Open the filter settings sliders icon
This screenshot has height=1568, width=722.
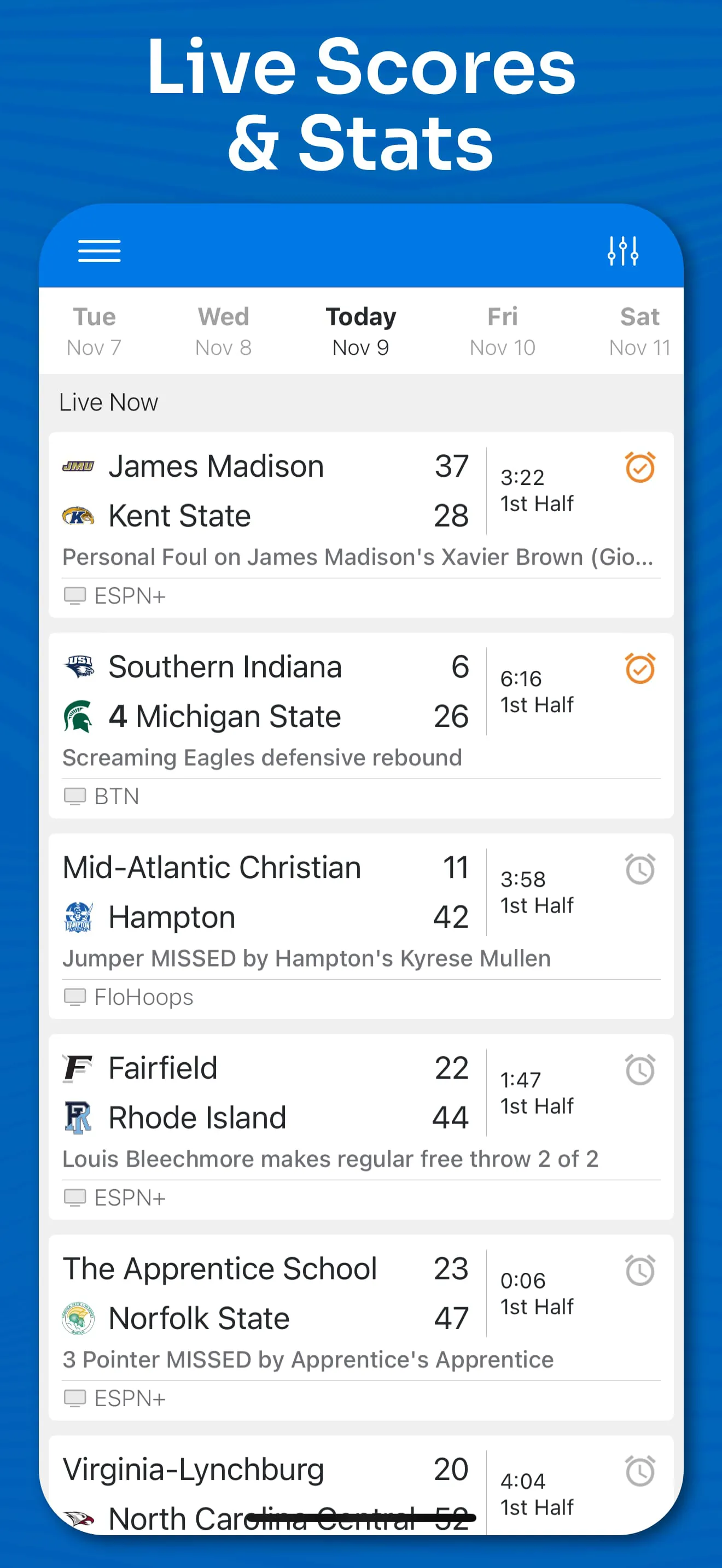(x=623, y=251)
